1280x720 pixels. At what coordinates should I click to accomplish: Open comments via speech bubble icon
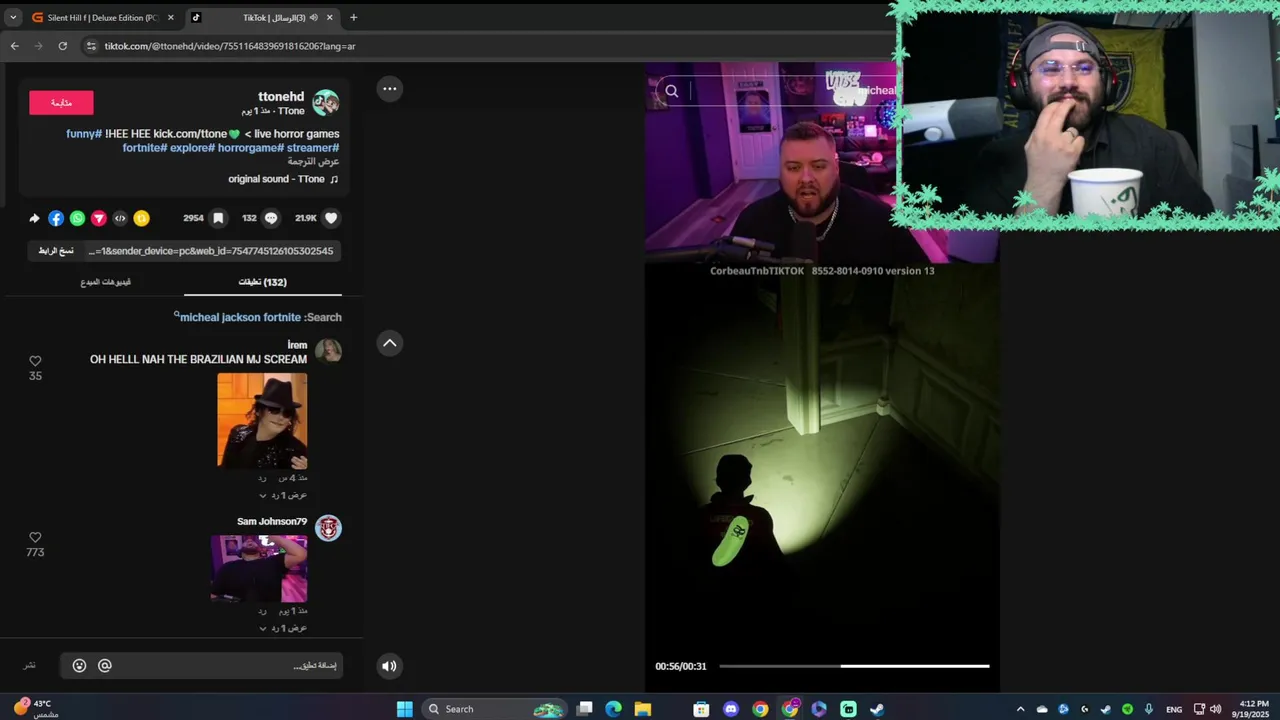[271, 218]
